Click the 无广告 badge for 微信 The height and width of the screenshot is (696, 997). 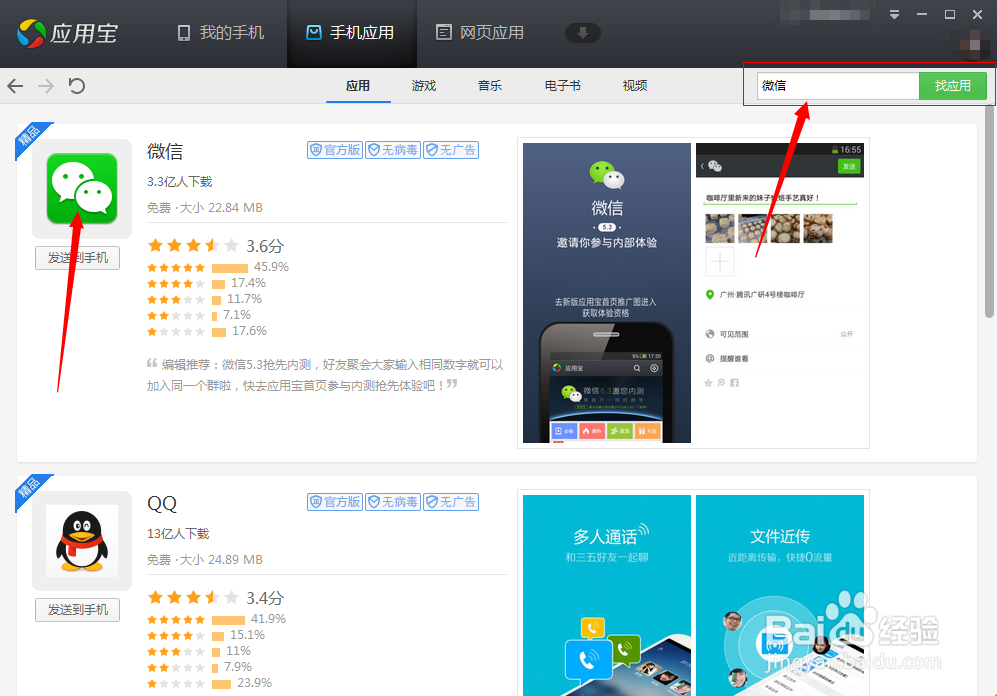pyautogui.click(x=451, y=150)
